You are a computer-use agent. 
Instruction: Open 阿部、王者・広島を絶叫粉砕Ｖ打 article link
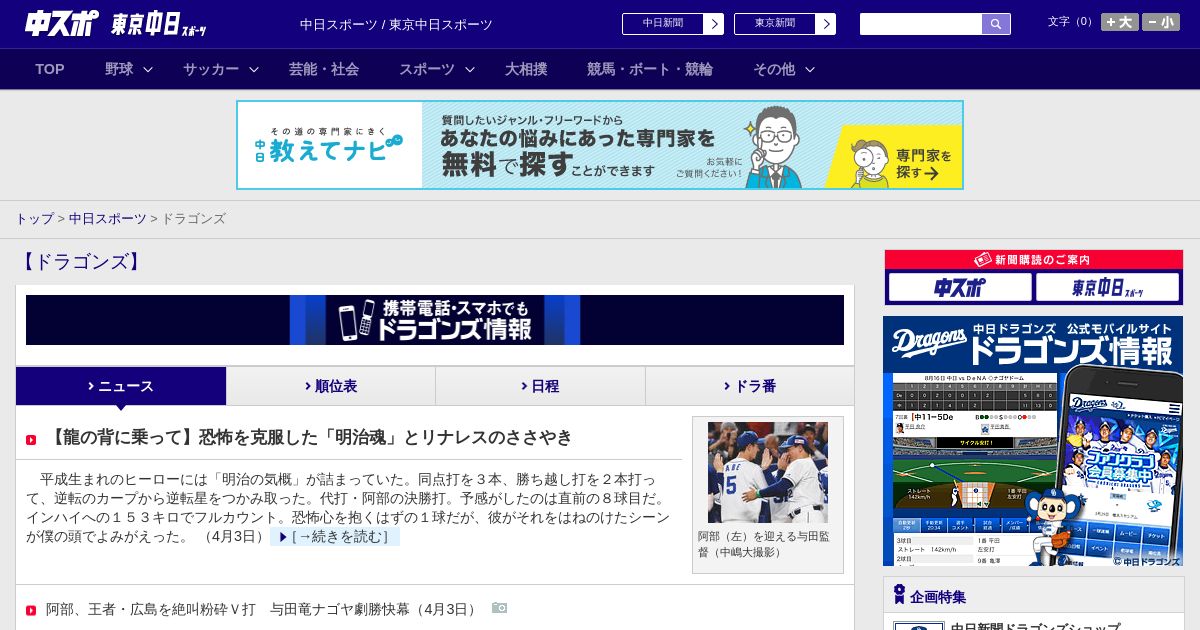263,609
